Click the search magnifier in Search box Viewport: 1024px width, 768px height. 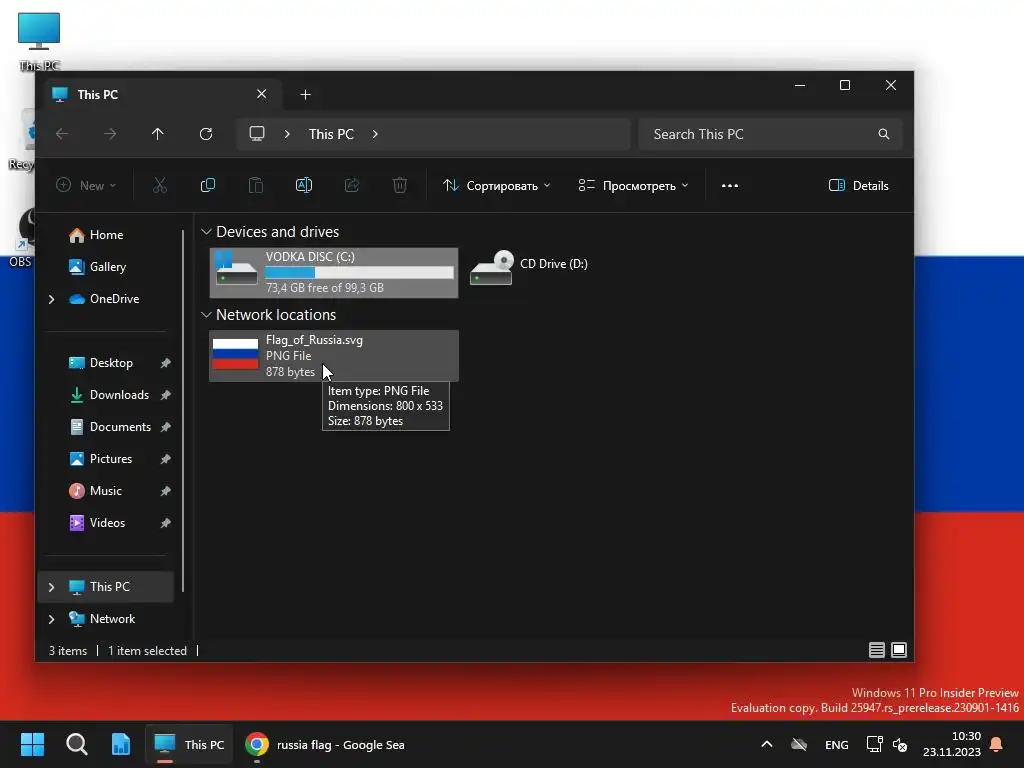[884, 134]
